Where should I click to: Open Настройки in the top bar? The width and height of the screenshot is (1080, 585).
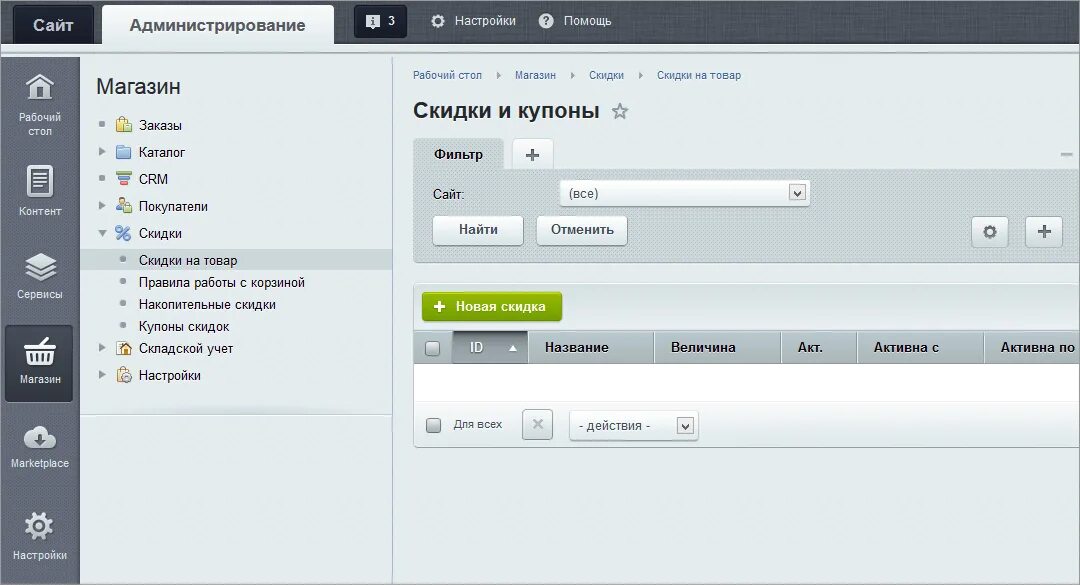473,21
